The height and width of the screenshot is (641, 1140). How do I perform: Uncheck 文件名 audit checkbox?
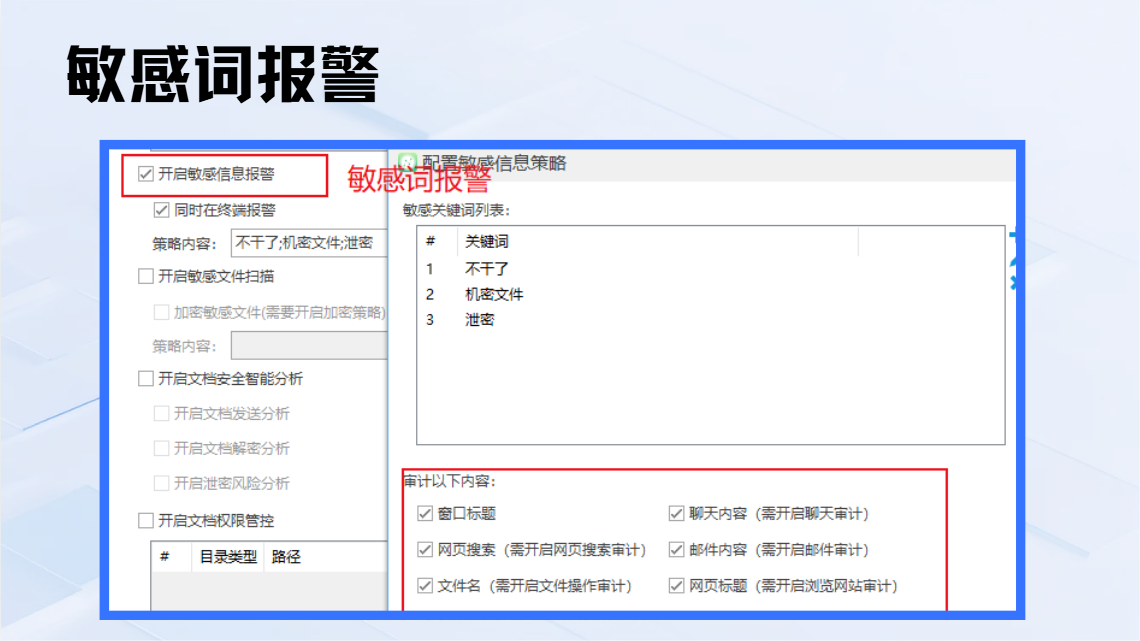[x=425, y=586]
